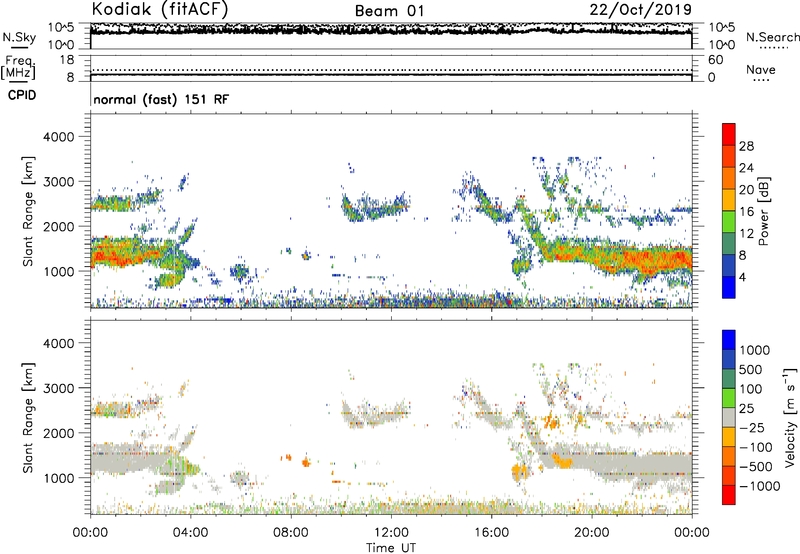Click the noise plot strip at top
The height and width of the screenshot is (554, 800).
point(391,36)
